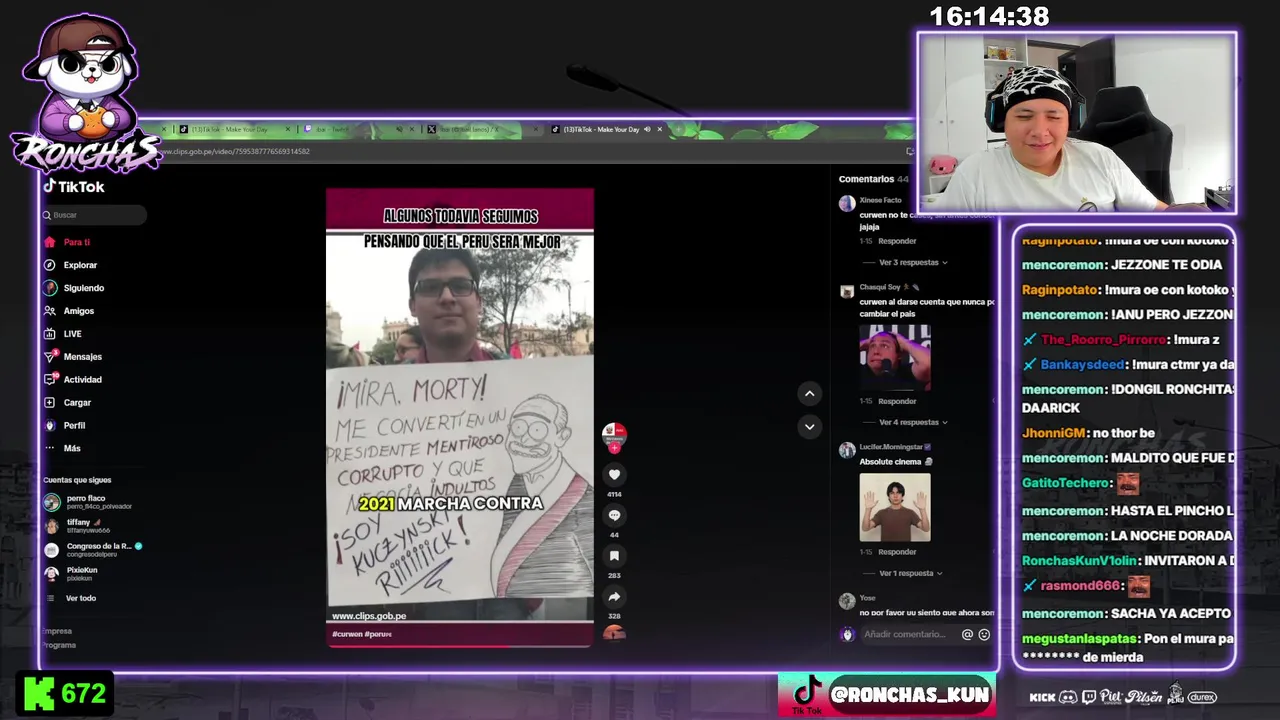Share the video with arrow icon
1280x720 pixels.
(x=614, y=597)
